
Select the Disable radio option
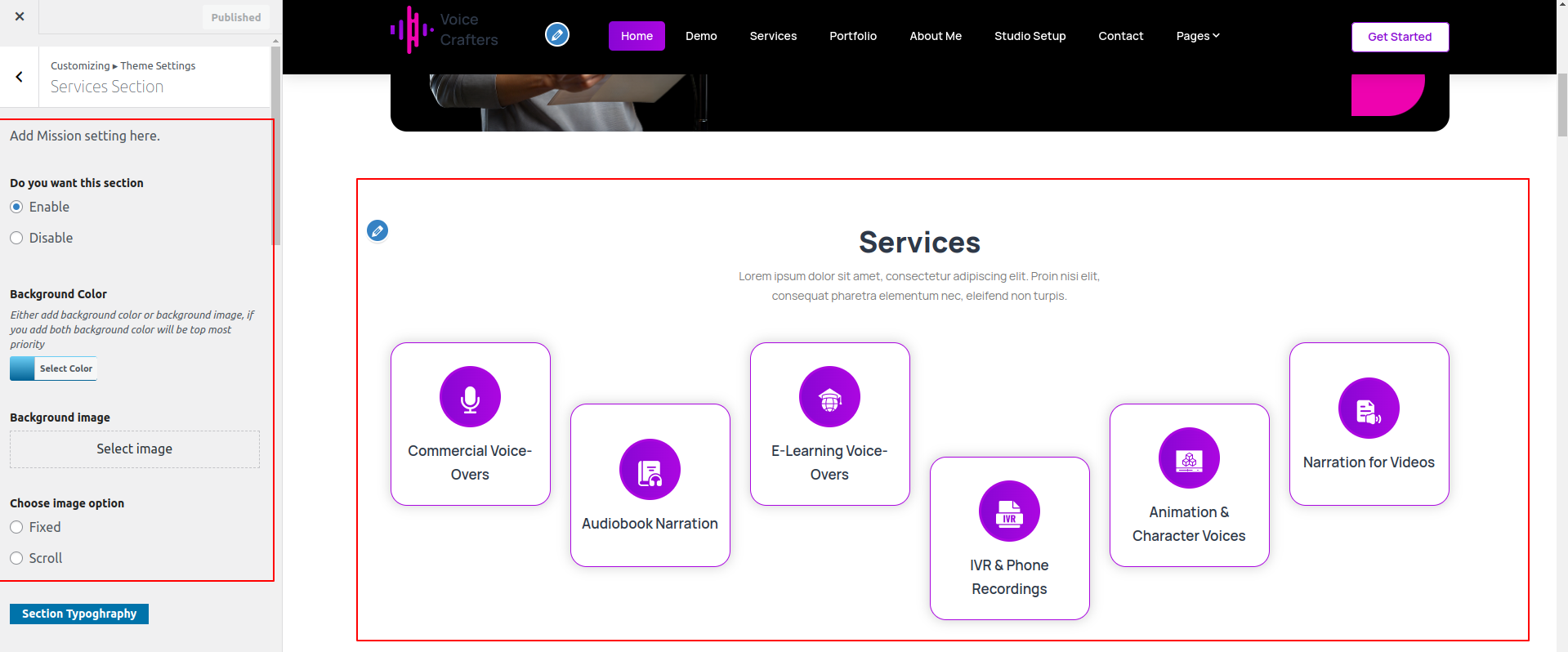16,239
